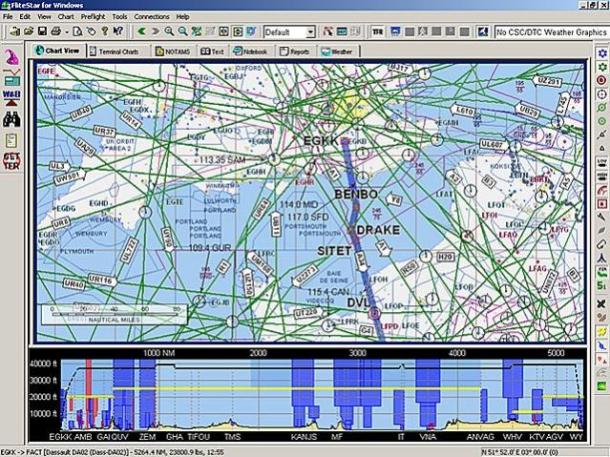Click the gray forward arrow
Image resolution: width=610 pixels, height=457 pixels.
[155, 32]
